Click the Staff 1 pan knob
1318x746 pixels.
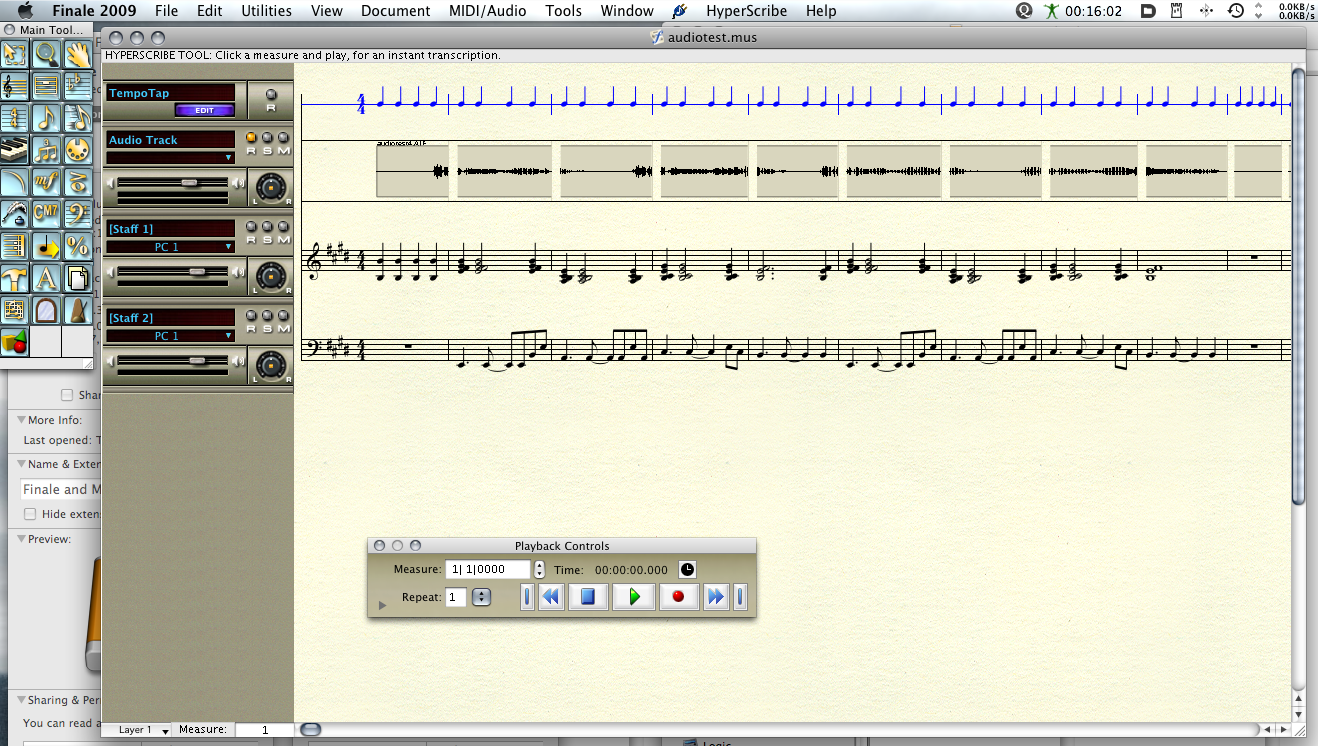[x=269, y=276]
